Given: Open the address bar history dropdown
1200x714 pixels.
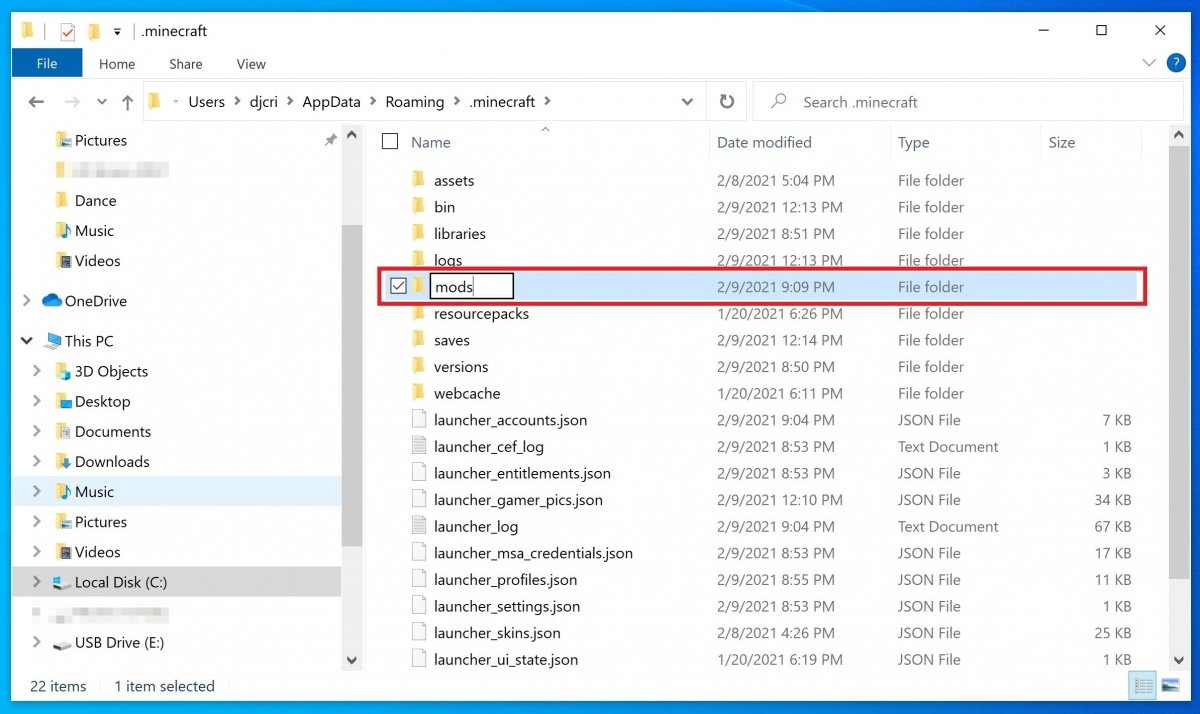Looking at the screenshot, I should (x=687, y=102).
